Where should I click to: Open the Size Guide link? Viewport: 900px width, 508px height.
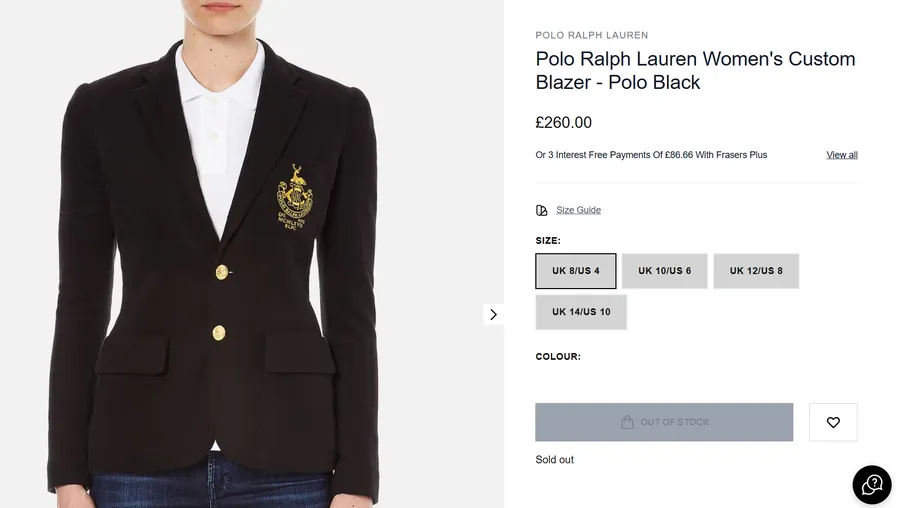coord(578,210)
